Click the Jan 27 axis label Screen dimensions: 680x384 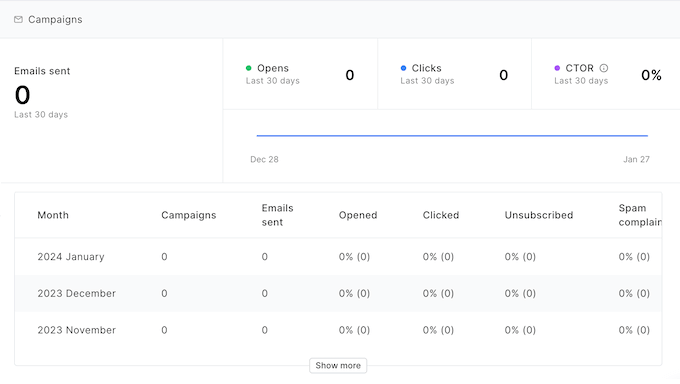pyautogui.click(x=636, y=159)
